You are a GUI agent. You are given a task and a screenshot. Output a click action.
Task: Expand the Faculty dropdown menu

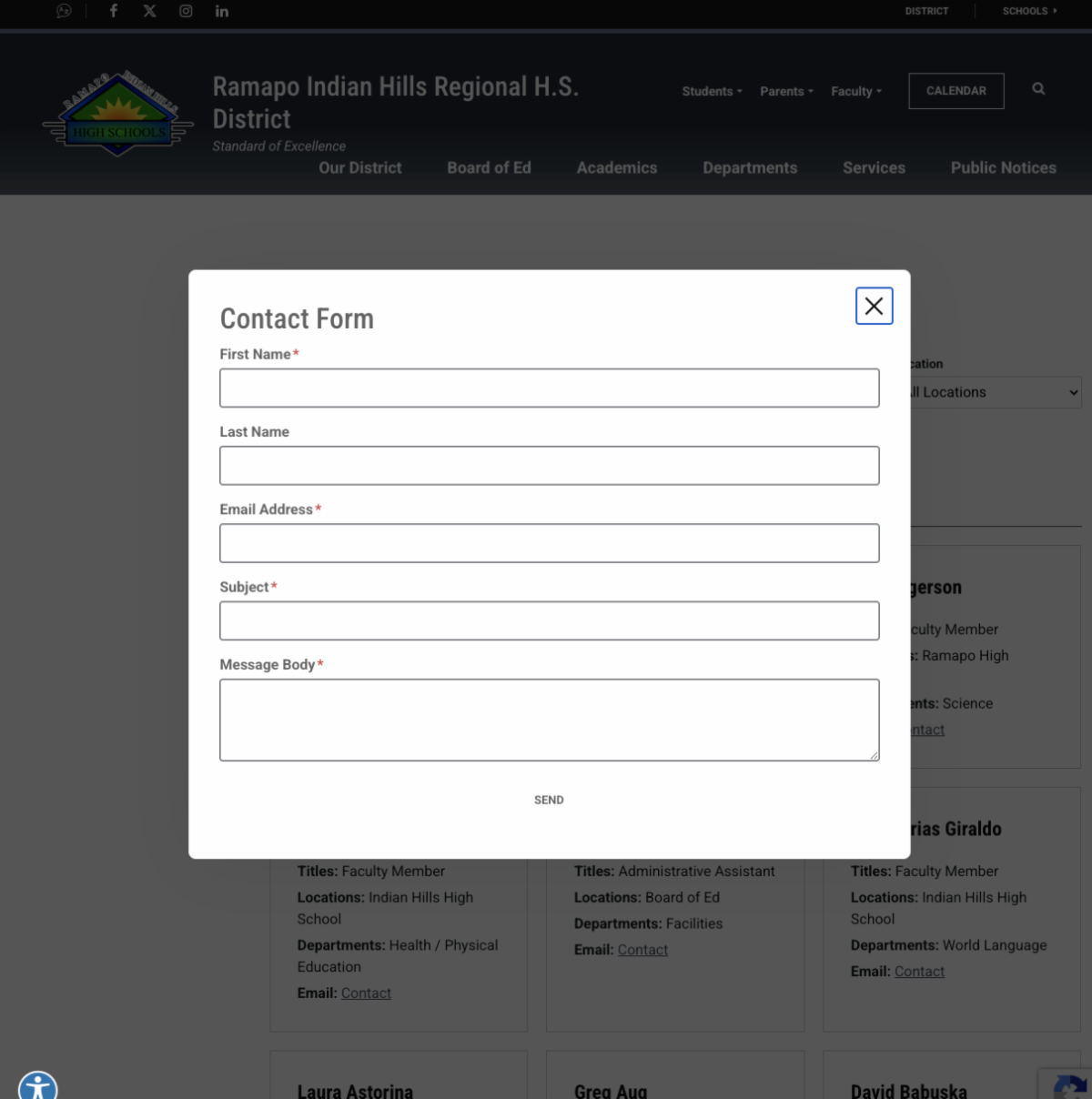point(855,91)
